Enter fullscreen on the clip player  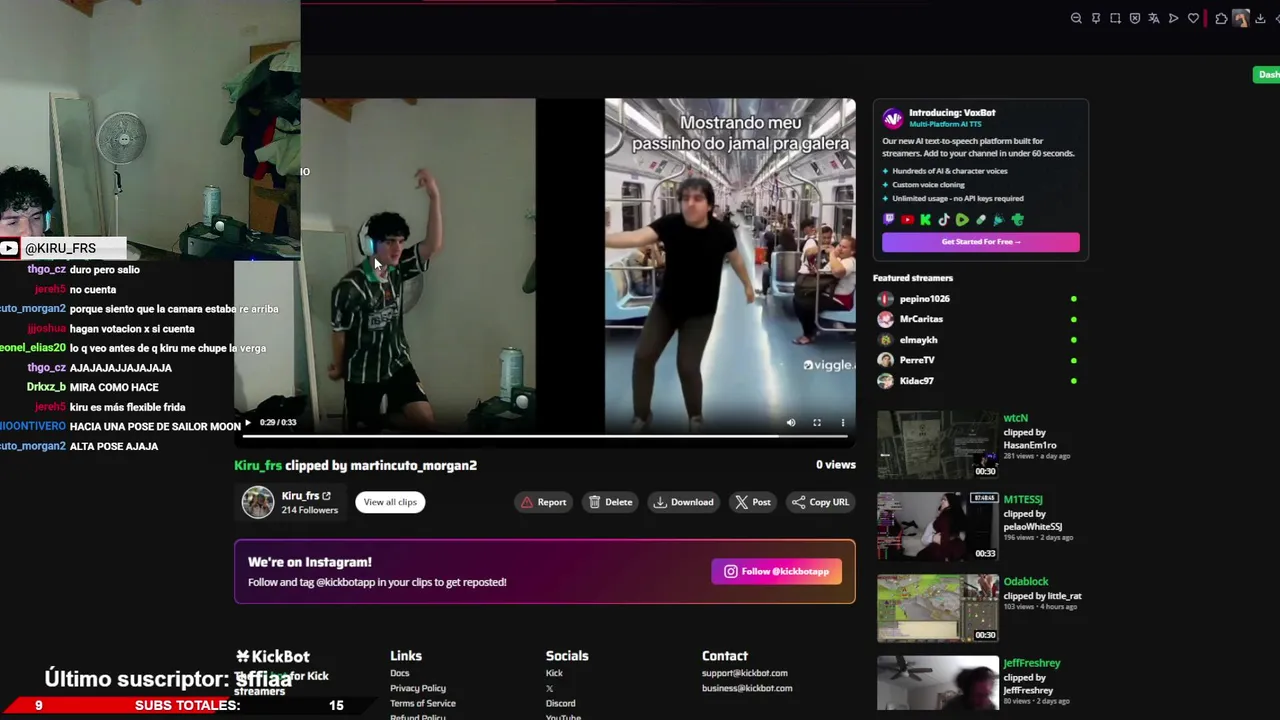click(x=817, y=423)
